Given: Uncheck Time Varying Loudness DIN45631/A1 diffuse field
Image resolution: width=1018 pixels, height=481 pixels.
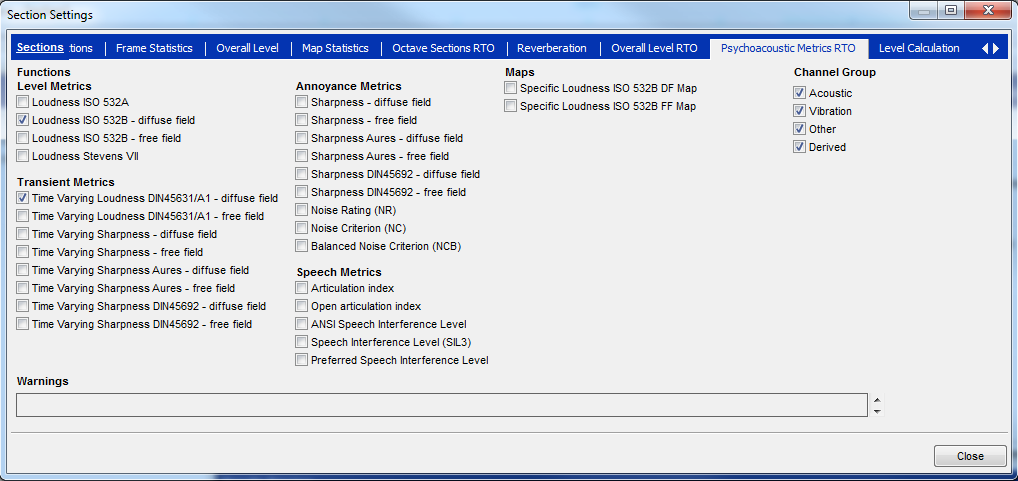Looking at the screenshot, I should [x=23, y=198].
